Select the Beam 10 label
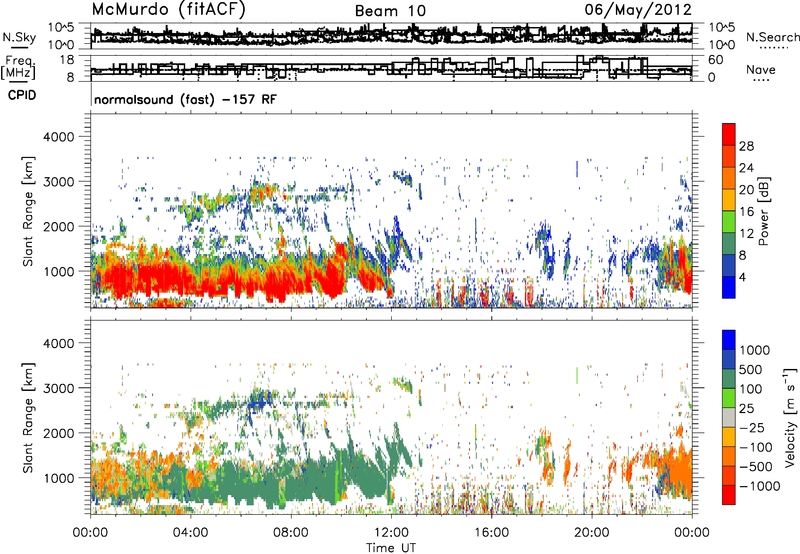The image size is (800, 554). coord(390,11)
